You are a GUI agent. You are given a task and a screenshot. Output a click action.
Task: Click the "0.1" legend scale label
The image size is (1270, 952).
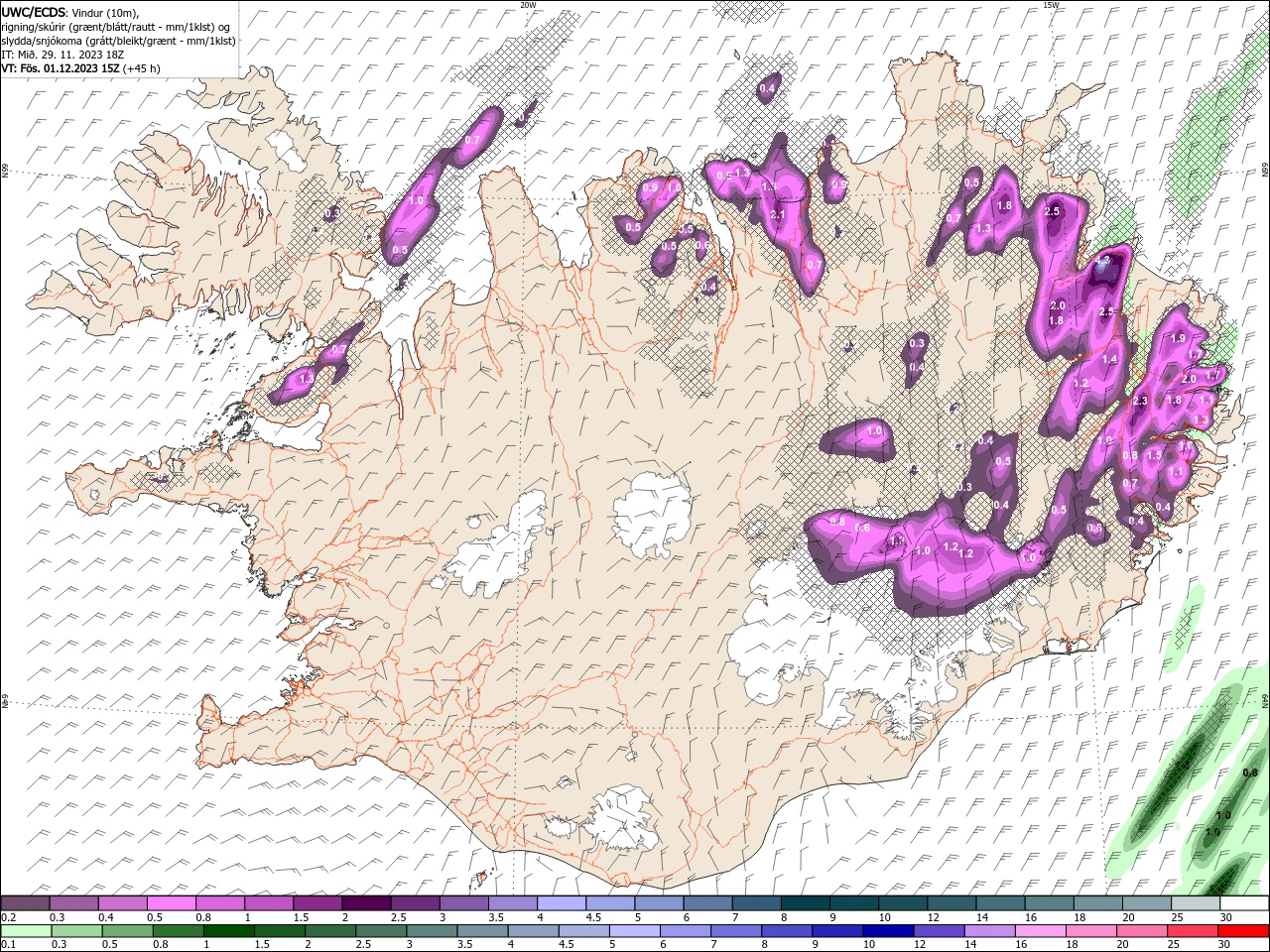tap(8, 945)
